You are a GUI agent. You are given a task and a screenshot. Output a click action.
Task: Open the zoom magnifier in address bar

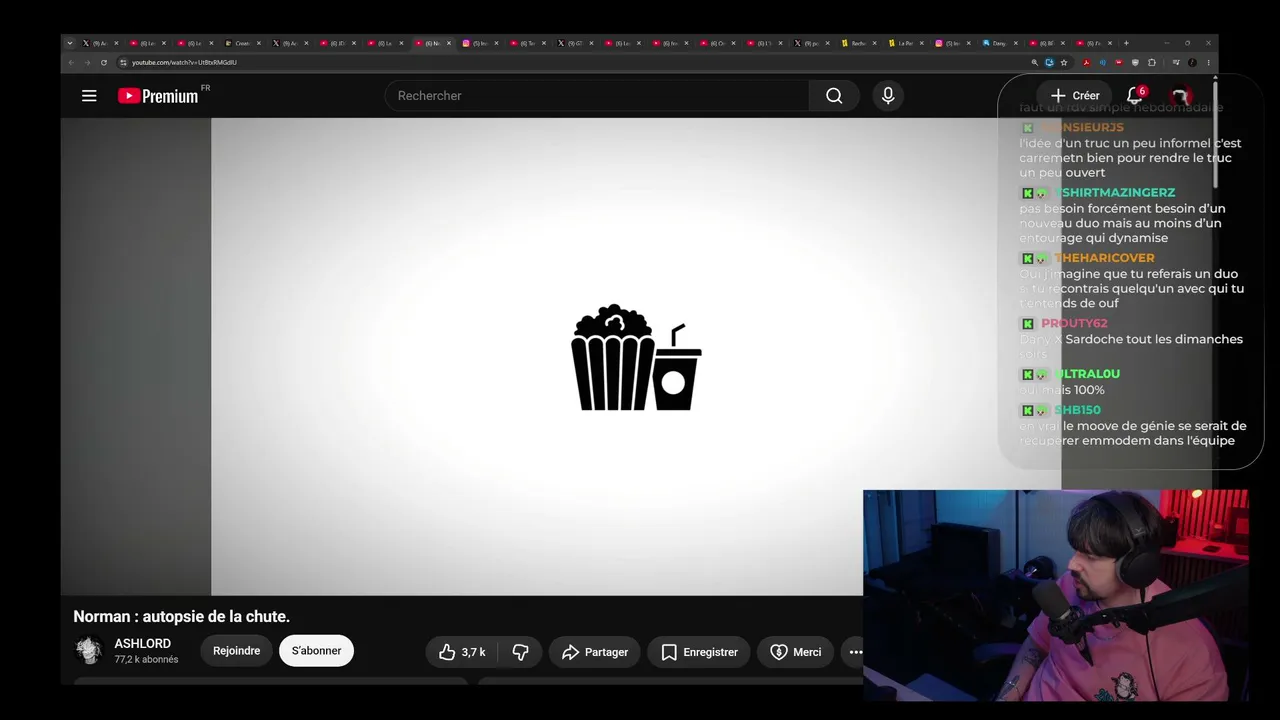1034,62
